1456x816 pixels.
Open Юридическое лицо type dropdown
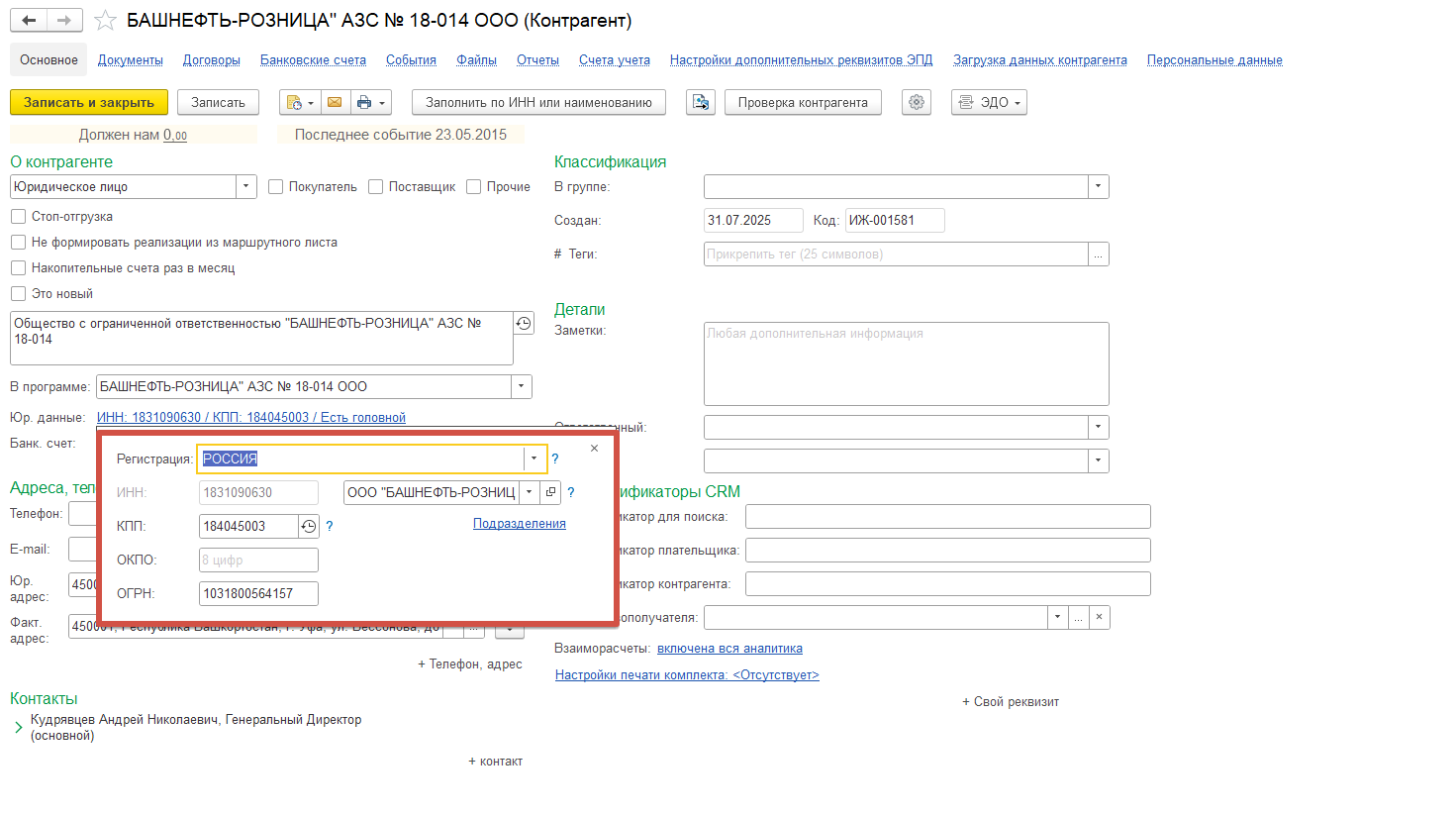pyautogui.click(x=246, y=186)
